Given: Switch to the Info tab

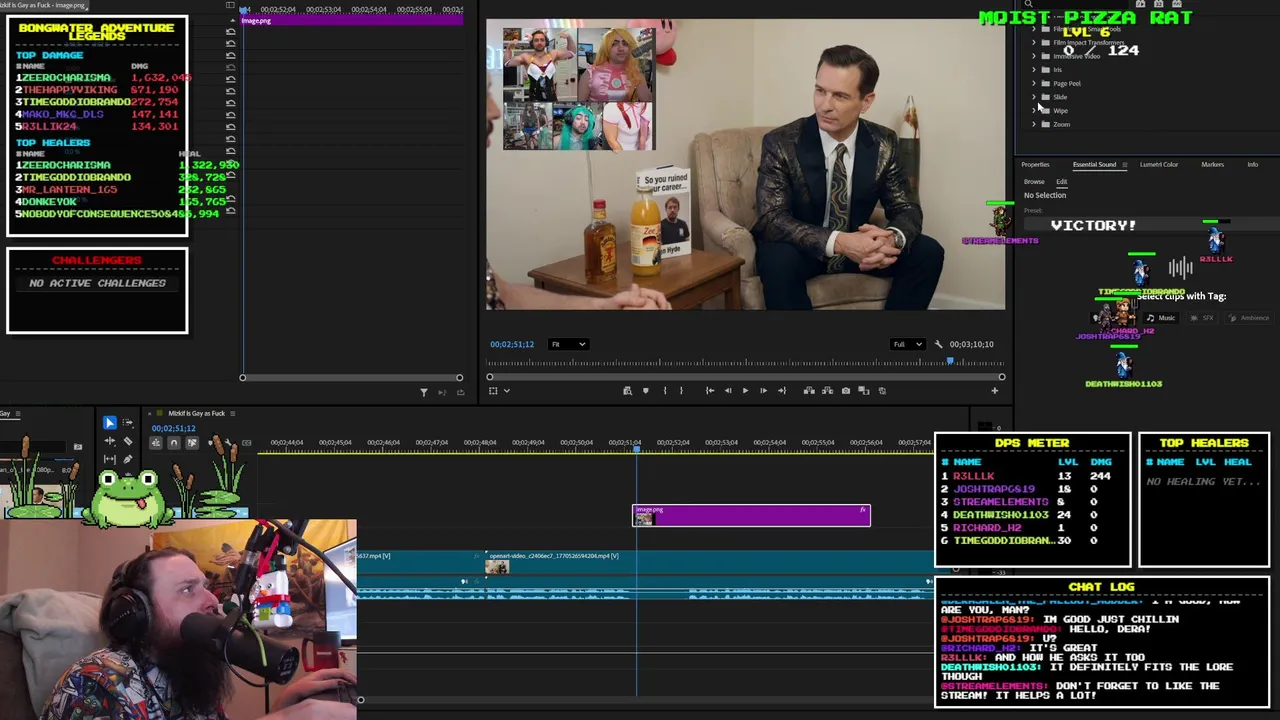Looking at the screenshot, I should pos(1252,164).
